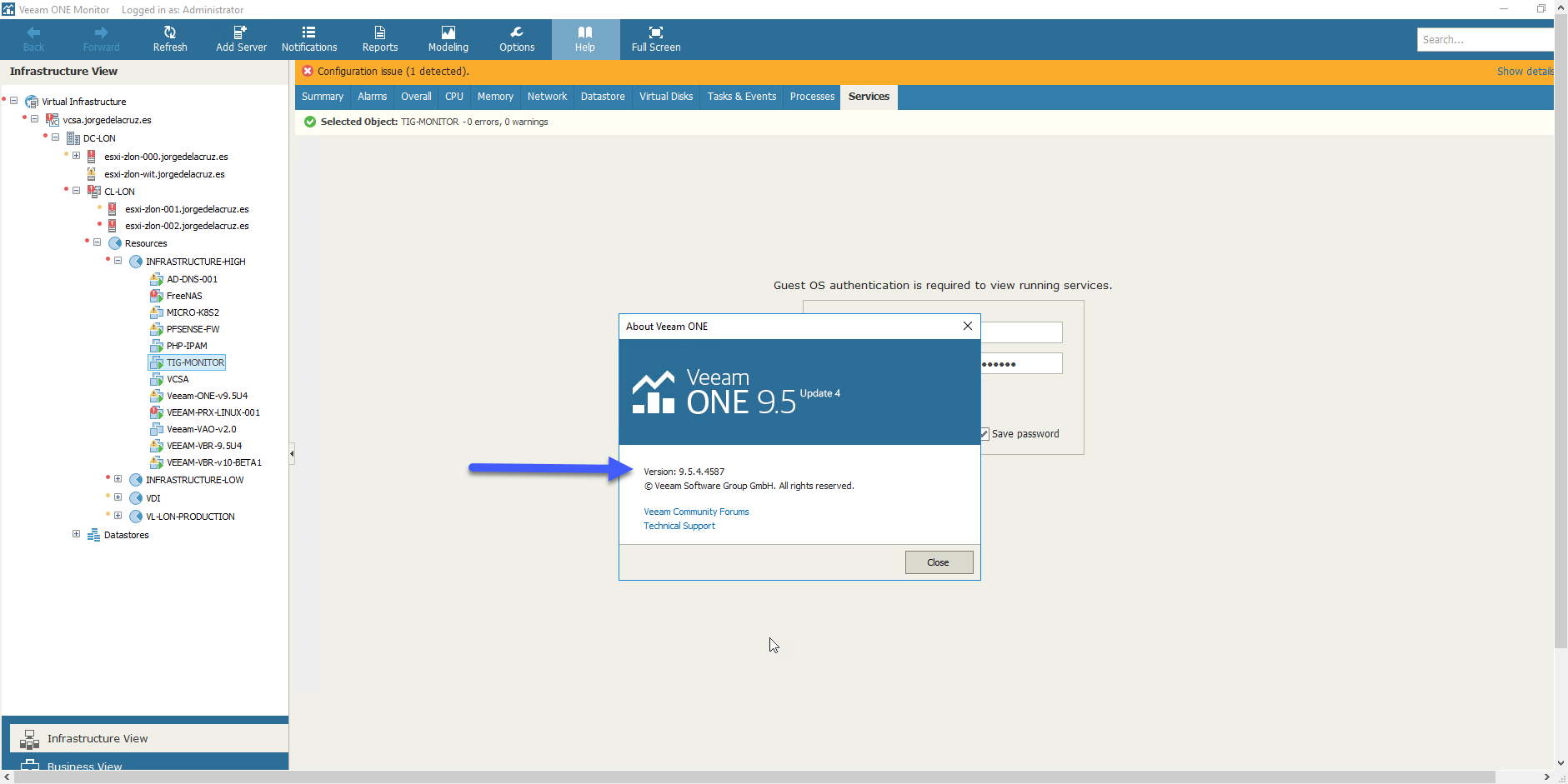Select MICRO-K8S2 in the tree

point(193,312)
